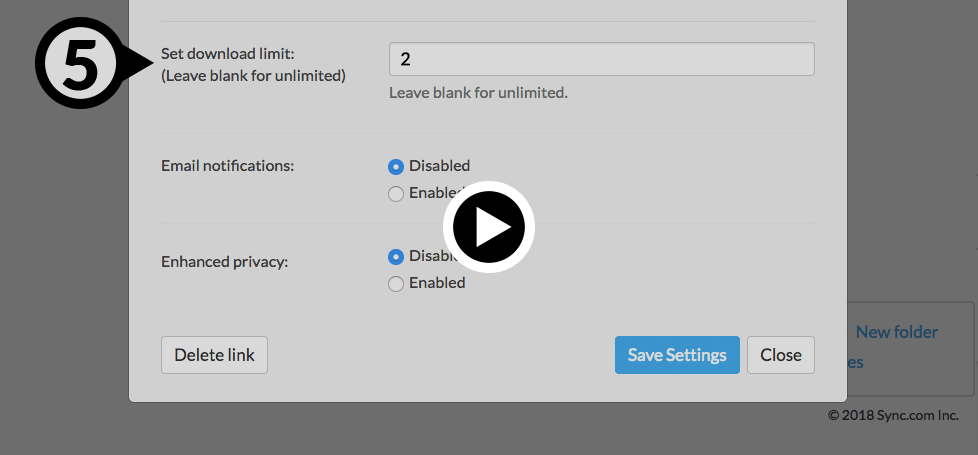Select Enabled for Enhanced privacy
This screenshot has width=978, height=455.
tap(396, 284)
